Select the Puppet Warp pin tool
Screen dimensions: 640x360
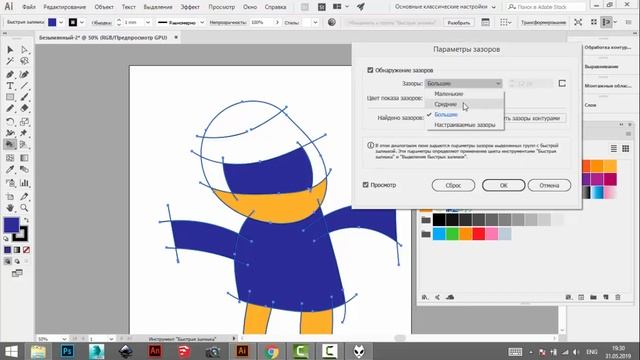click(24, 133)
